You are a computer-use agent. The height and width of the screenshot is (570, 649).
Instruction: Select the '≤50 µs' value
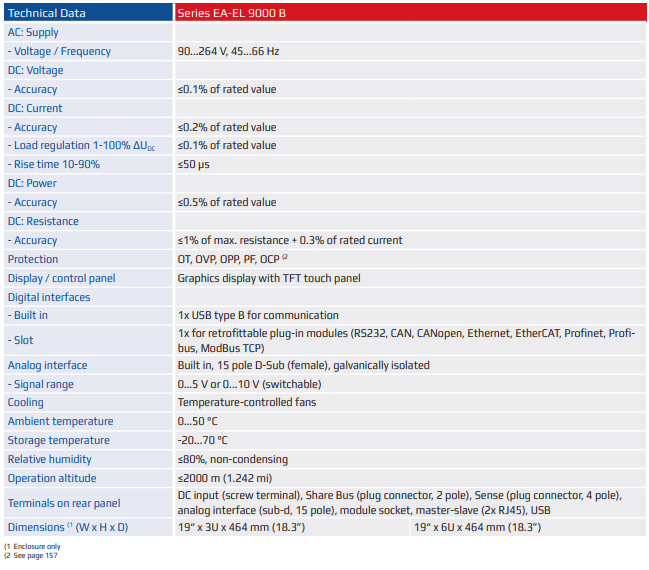(x=194, y=165)
